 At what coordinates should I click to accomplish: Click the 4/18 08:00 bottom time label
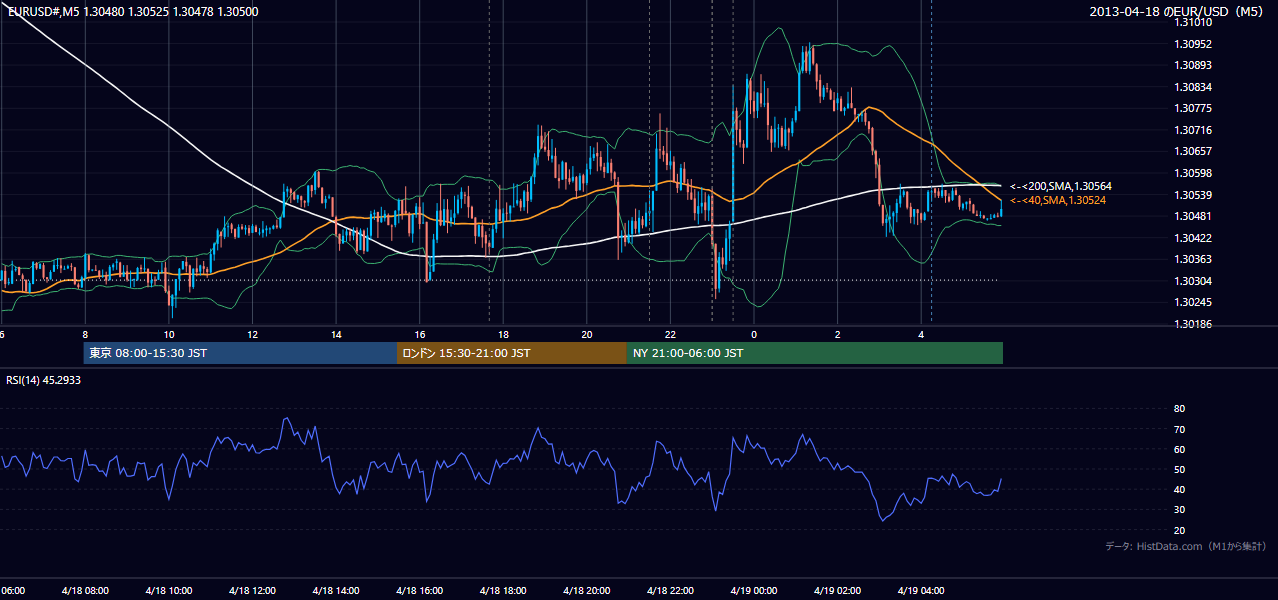coord(85,591)
